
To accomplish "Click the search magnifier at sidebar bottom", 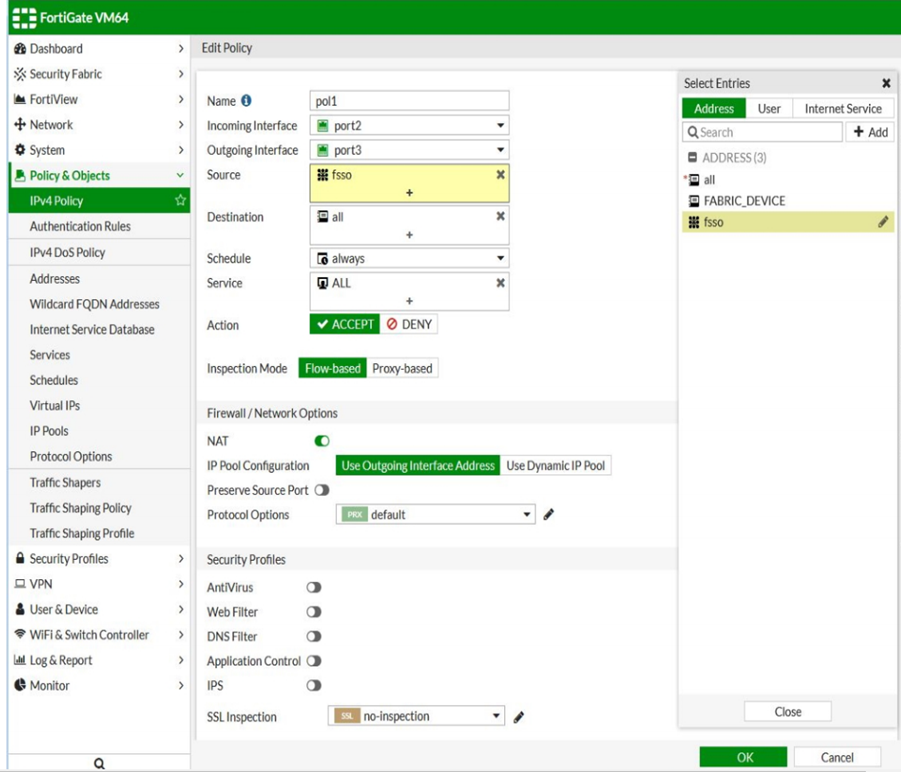I will click(99, 763).
